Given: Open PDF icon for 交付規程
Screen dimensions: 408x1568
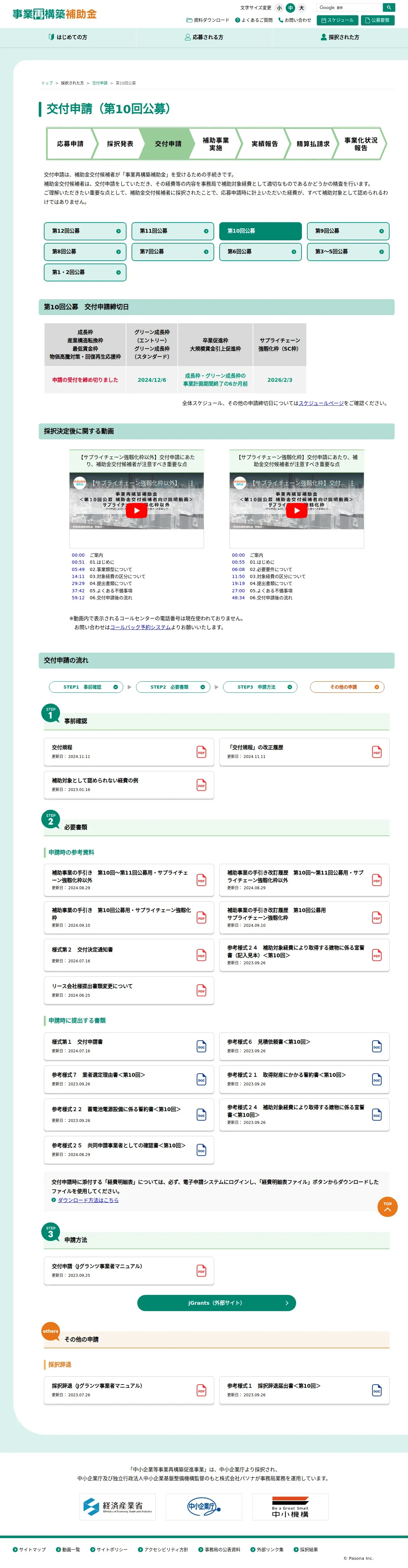Looking at the screenshot, I should [201, 752].
